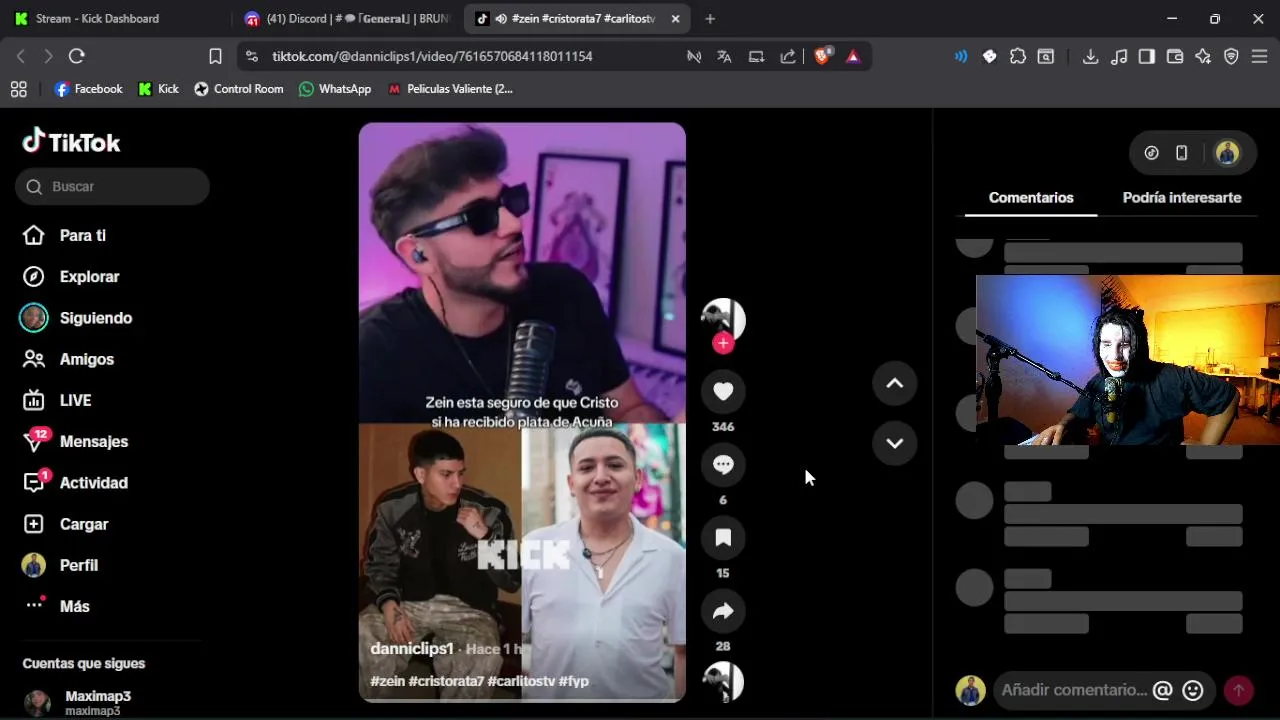Open Facebook bookmark
The height and width of the screenshot is (720, 1280).
click(x=88, y=89)
